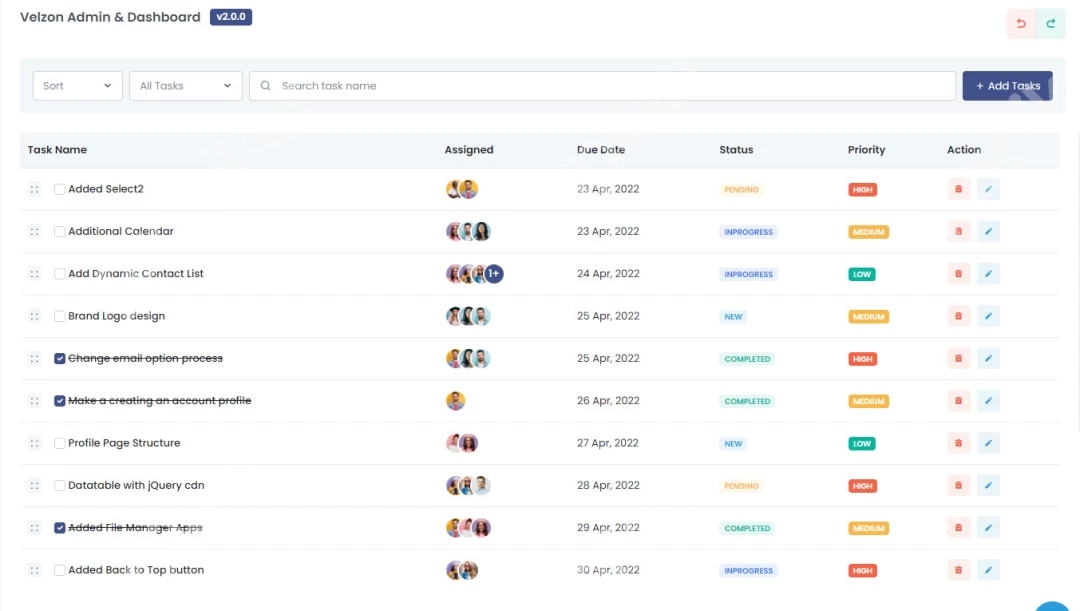
Task: Edit the Datatable with jQuery cdn task
Action: click(988, 485)
